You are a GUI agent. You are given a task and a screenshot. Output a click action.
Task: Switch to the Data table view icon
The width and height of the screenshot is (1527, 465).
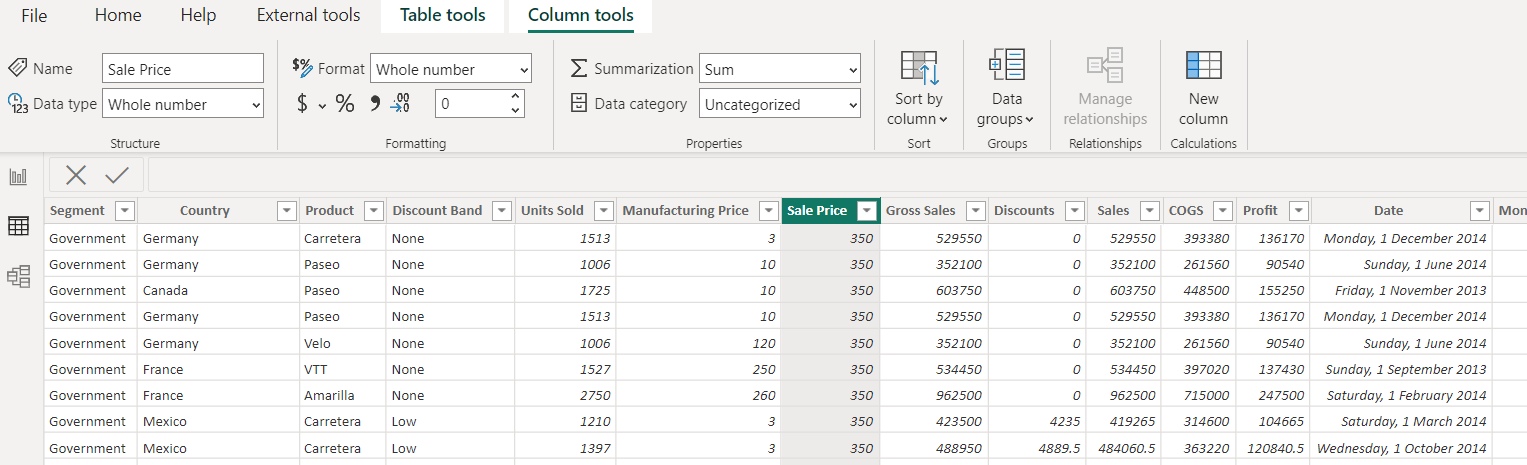coord(18,226)
